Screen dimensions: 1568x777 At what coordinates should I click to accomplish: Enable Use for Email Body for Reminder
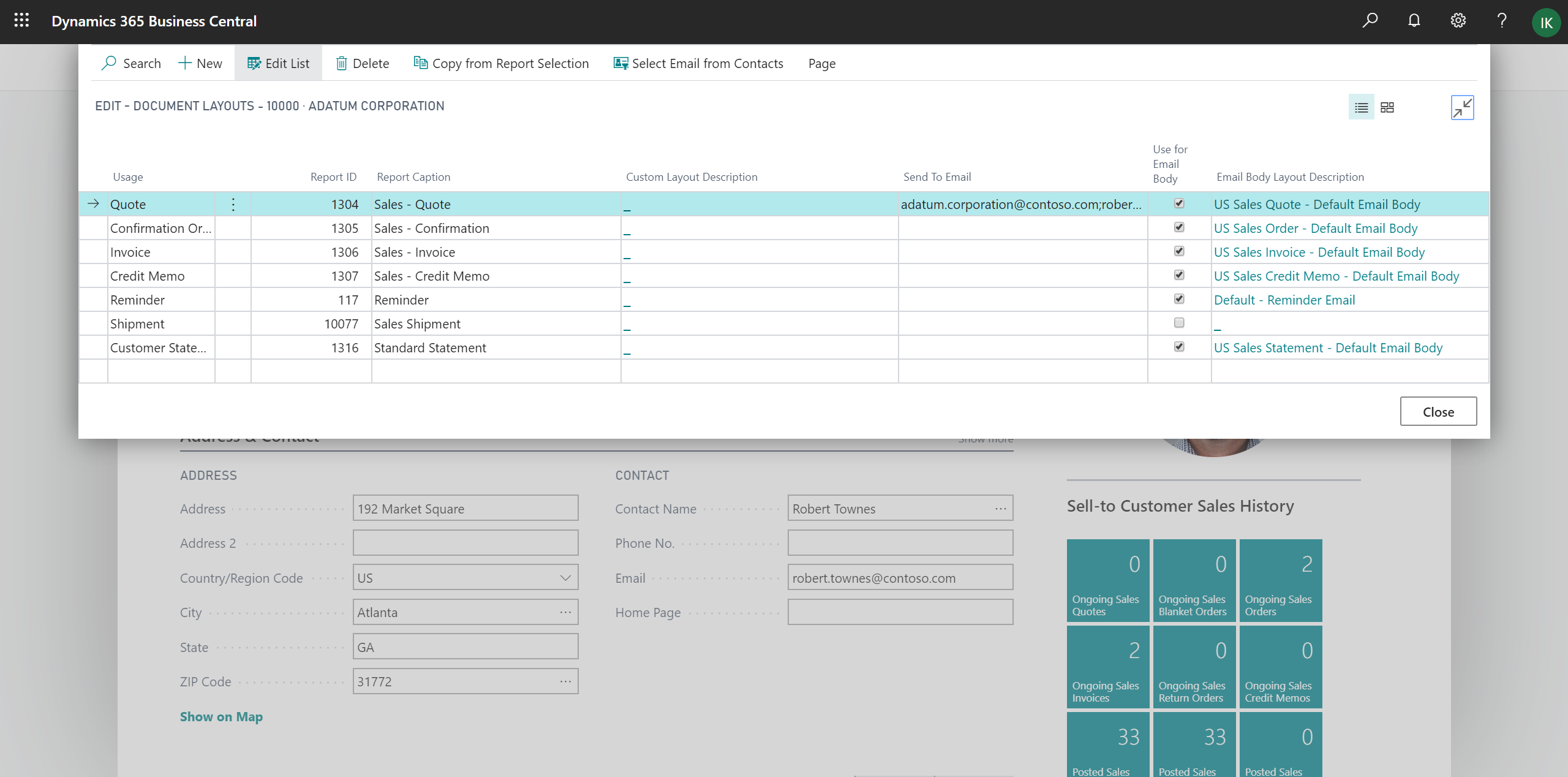tap(1179, 299)
